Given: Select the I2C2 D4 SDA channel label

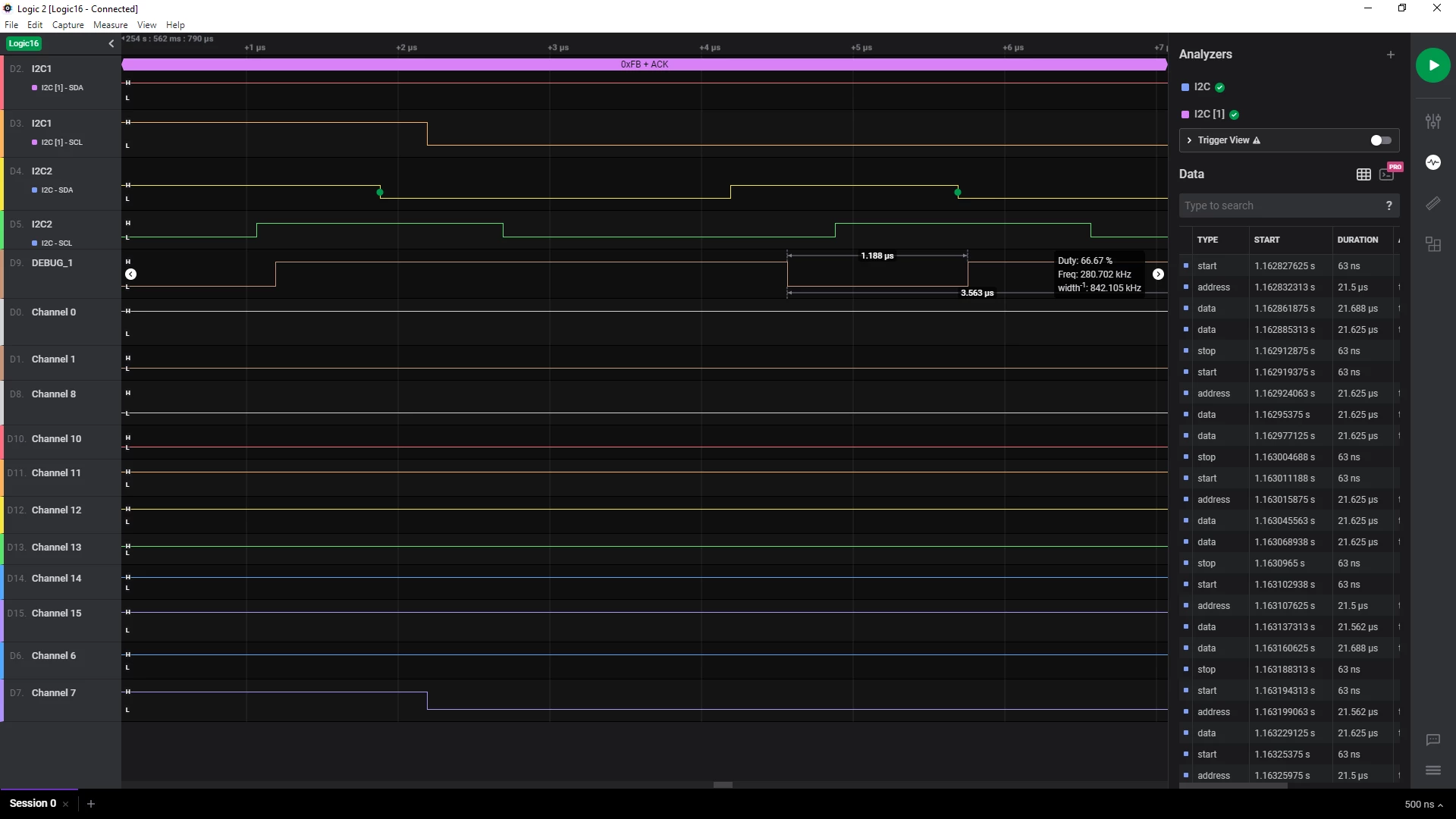Looking at the screenshot, I should pos(42,171).
